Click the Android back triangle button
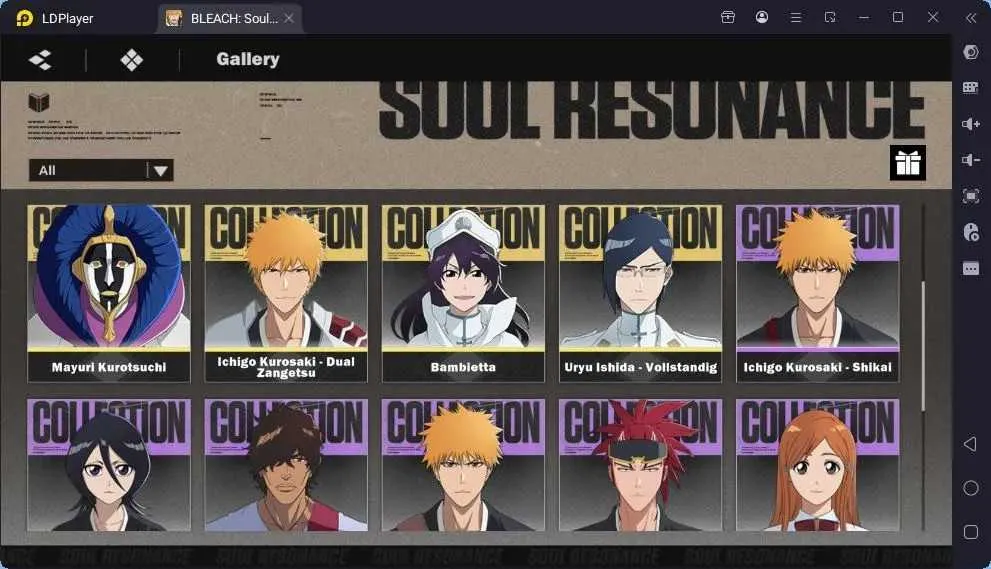Image resolution: width=991 pixels, height=569 pixels. tap(970, 444)
